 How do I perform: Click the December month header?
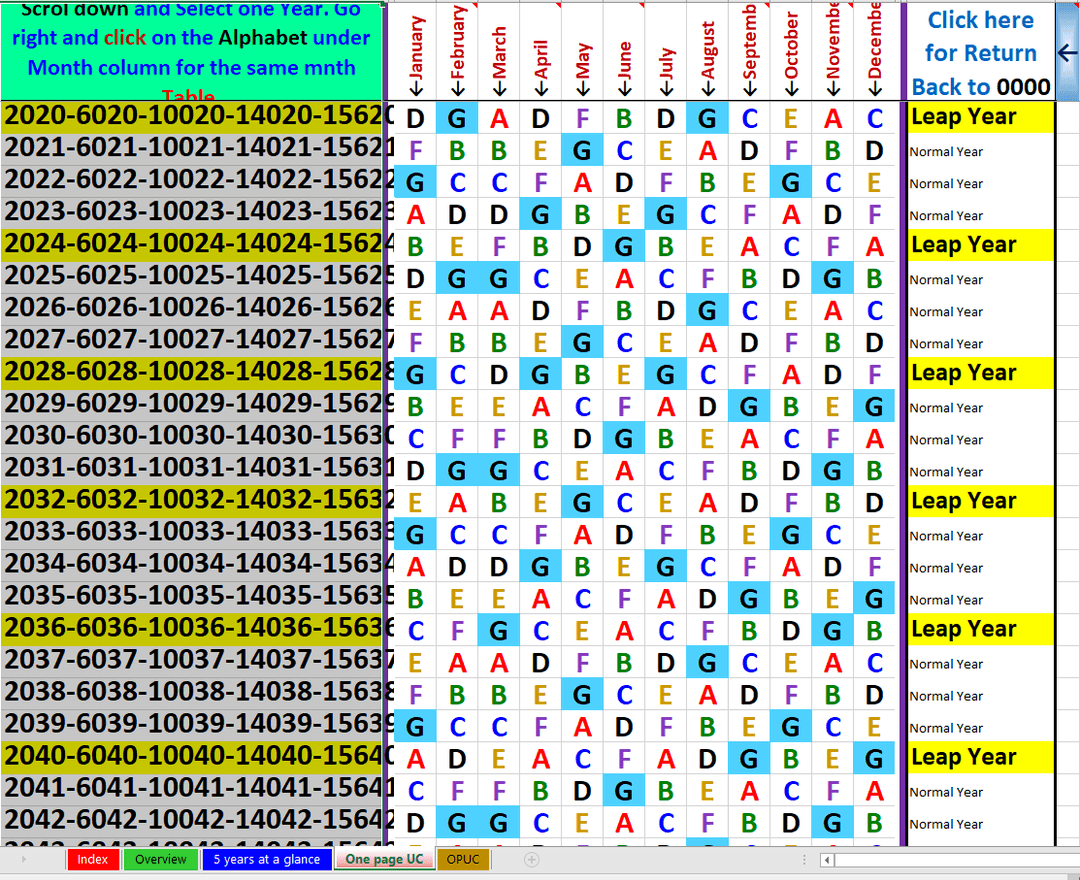click(x=874, y=53)
